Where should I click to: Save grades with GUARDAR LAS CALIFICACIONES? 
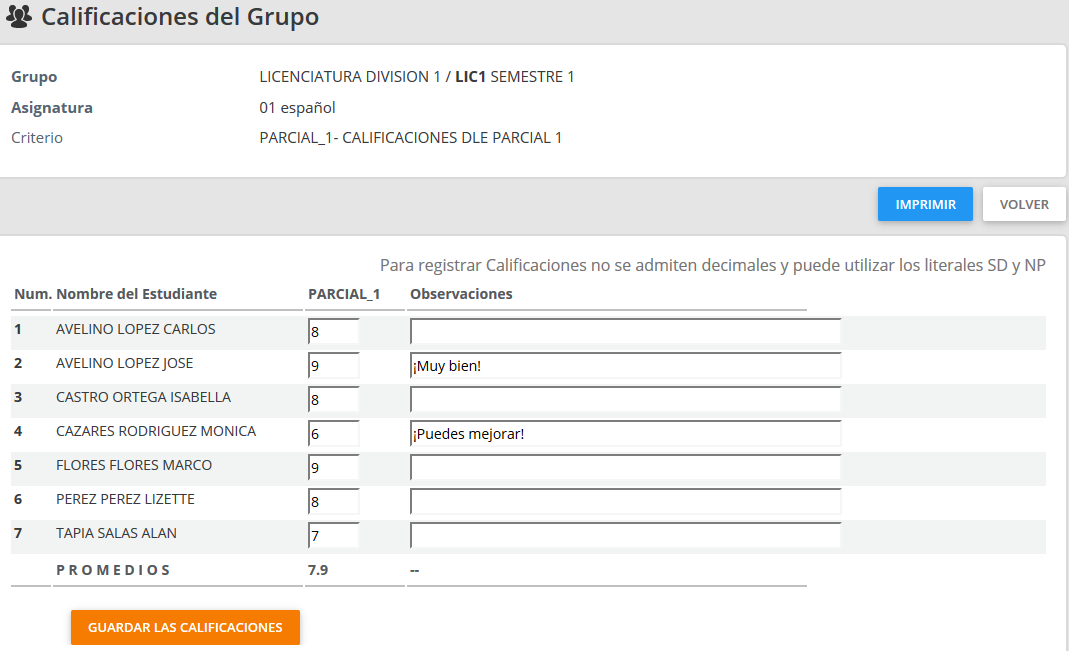click(185, 627)
